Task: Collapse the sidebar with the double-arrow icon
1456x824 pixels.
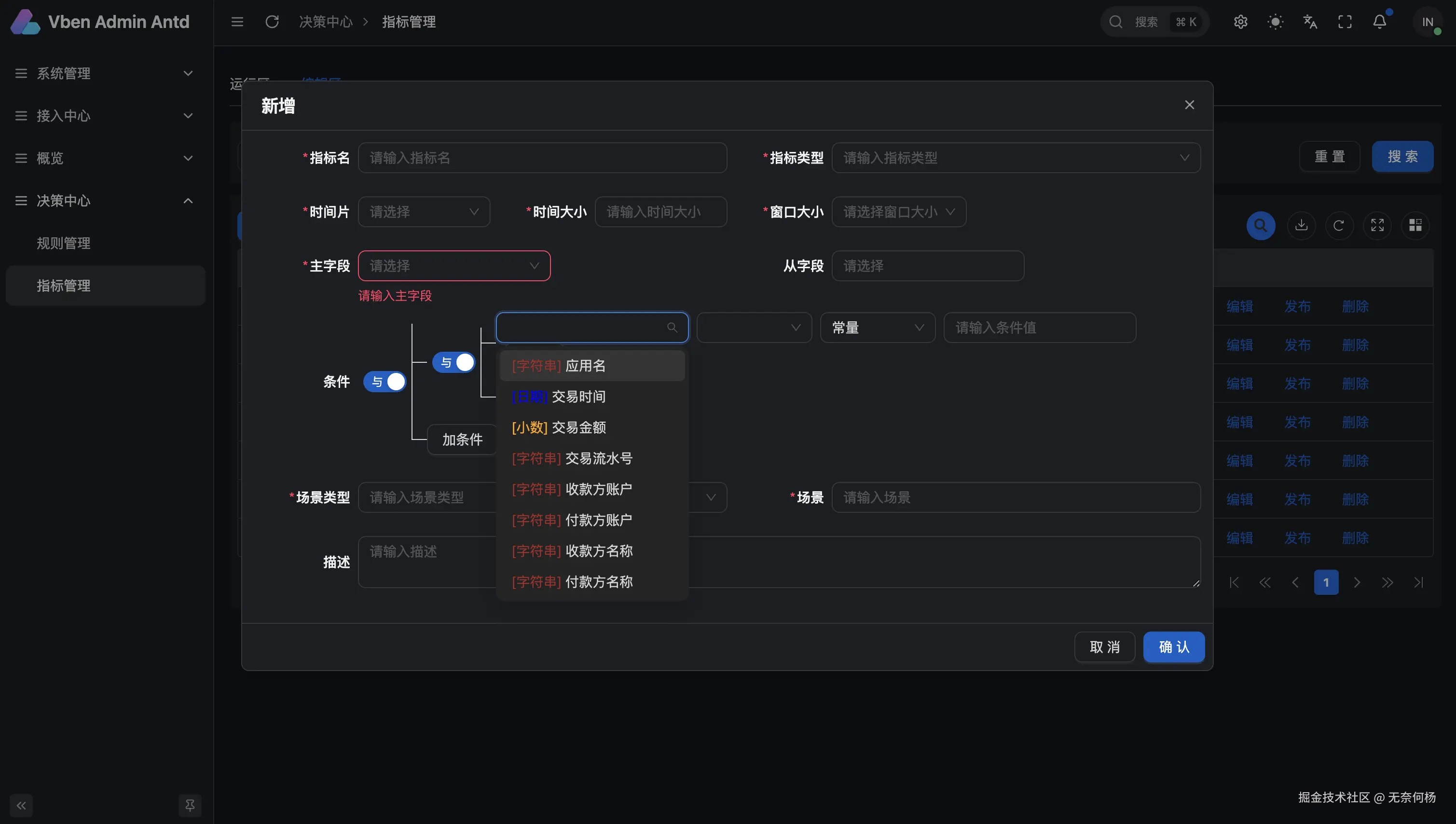Action: [22, 805]
